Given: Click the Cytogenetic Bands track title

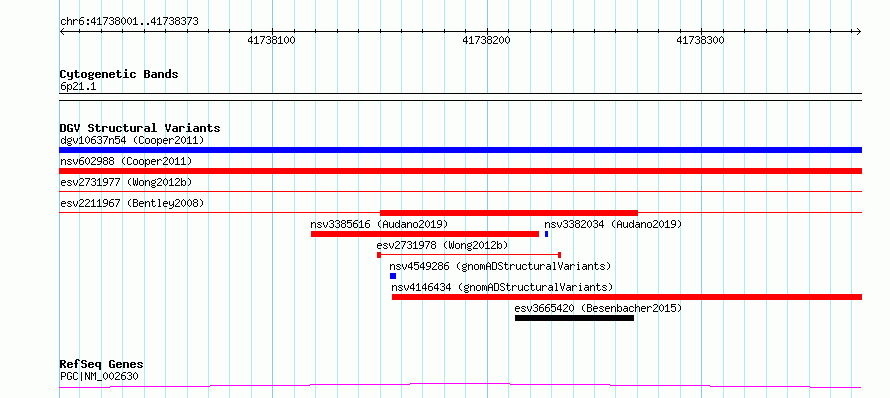Looking at the screenshot, I should point(119,74).
